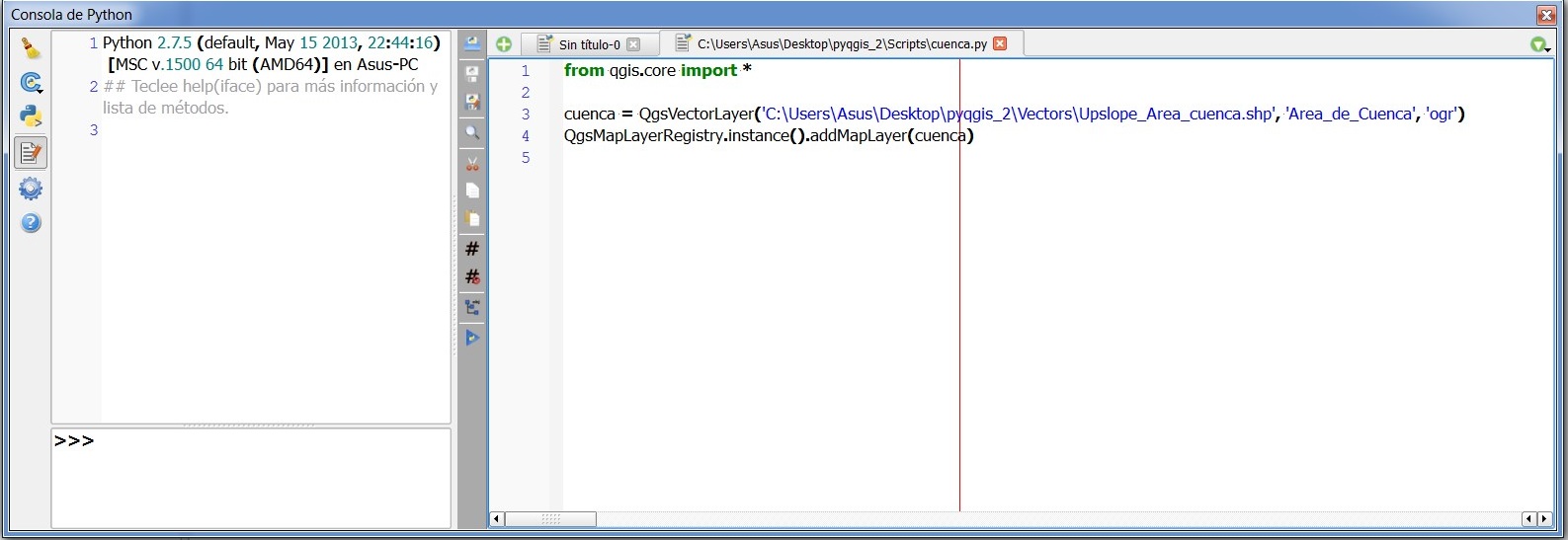Screen dimensions: 1568x540
Task: Click Find Text magnifier icon
Action: (472, 132)
